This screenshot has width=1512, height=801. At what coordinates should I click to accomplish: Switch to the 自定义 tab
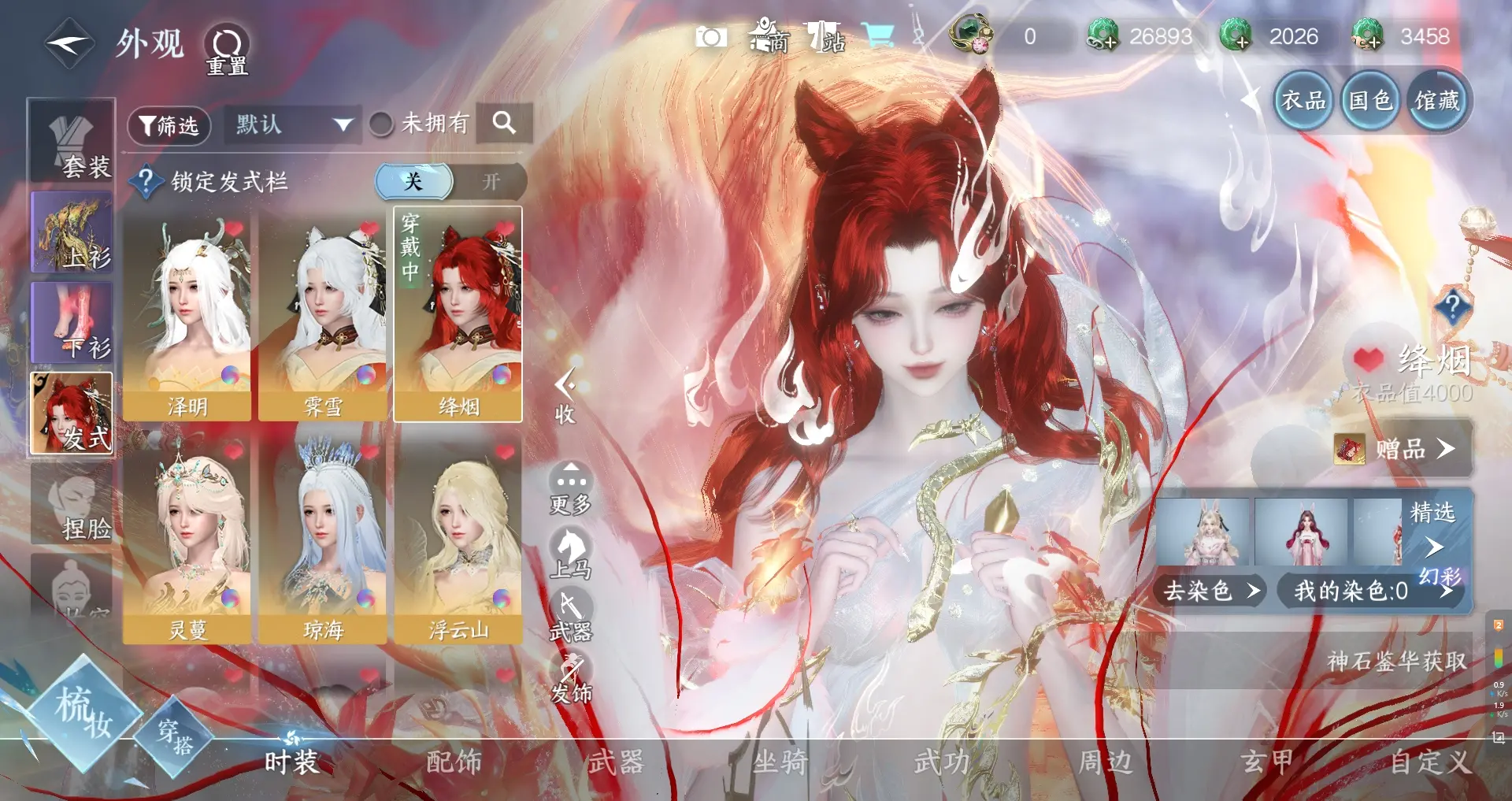tap(1430, 762)
